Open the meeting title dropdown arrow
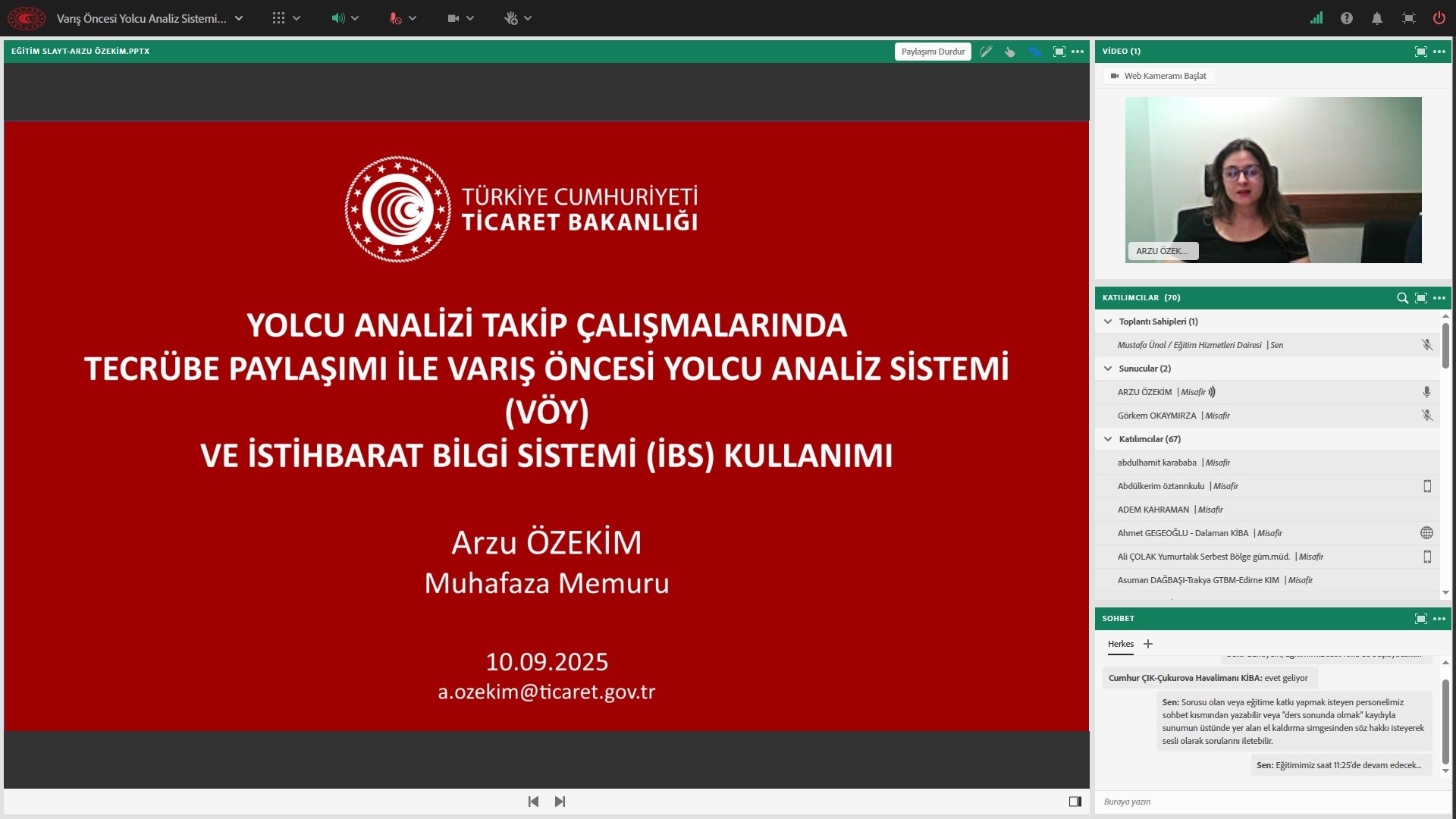This screenshot has height=819, width=1456. [239, 18]
